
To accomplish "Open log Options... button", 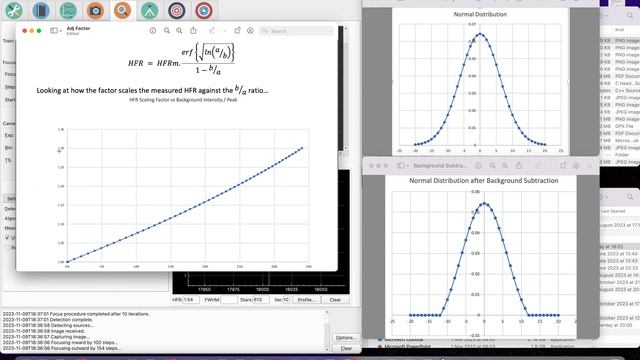I will [346, 338].
